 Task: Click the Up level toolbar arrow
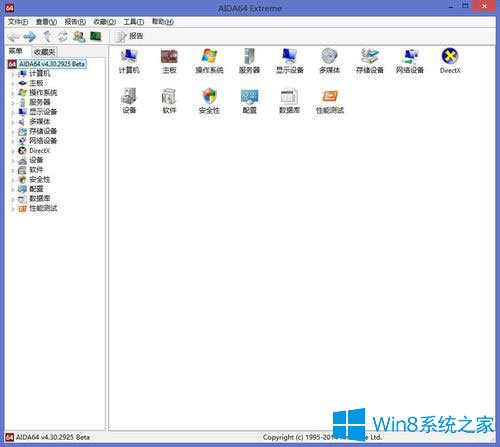point(47,36)
